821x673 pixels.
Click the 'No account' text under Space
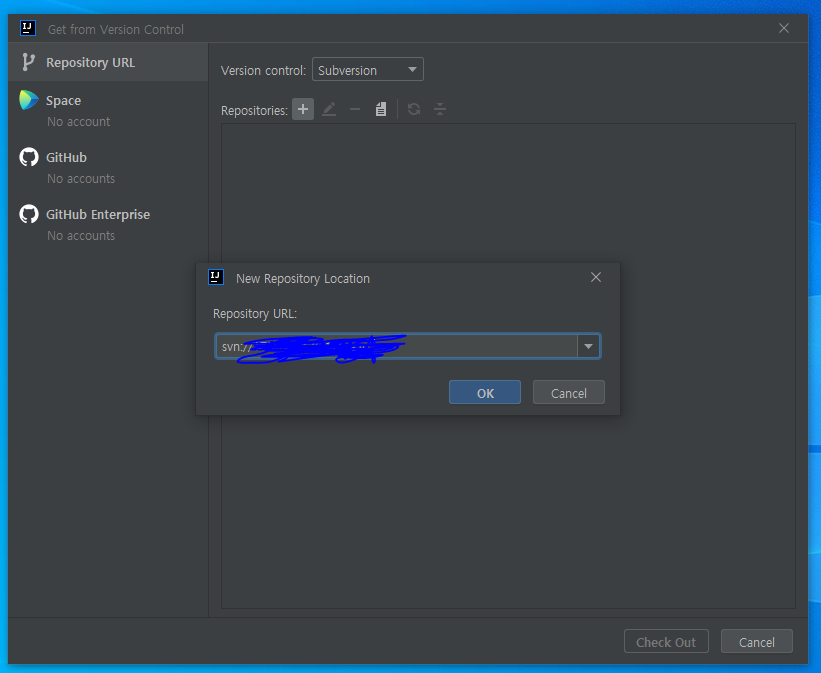(79, 122)
